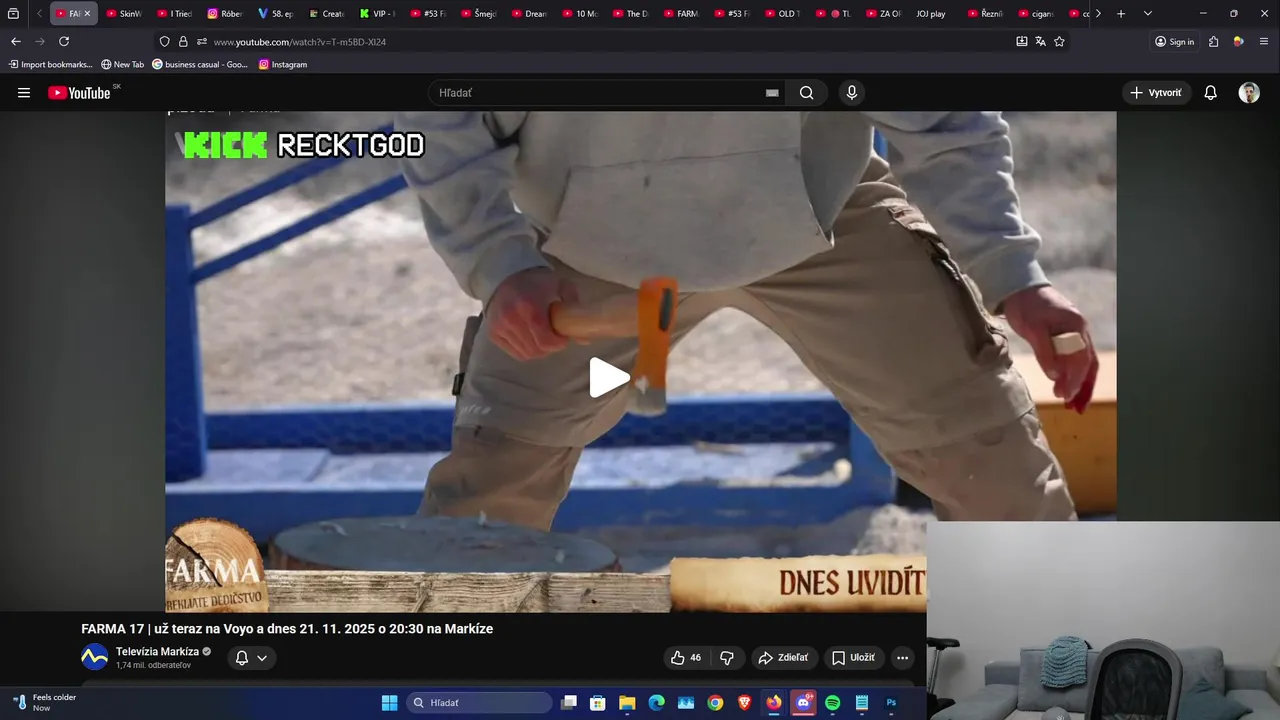Switch to the Instagram Róber tab
The image size is (1280, 720).
tap(225, 14)
